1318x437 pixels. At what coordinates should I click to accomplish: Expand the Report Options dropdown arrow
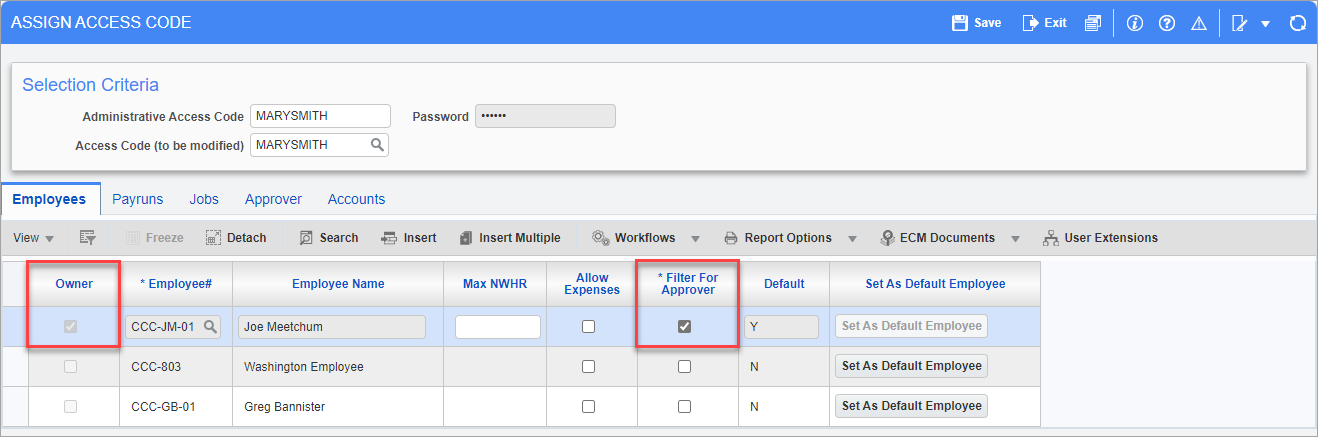[852, 238]
